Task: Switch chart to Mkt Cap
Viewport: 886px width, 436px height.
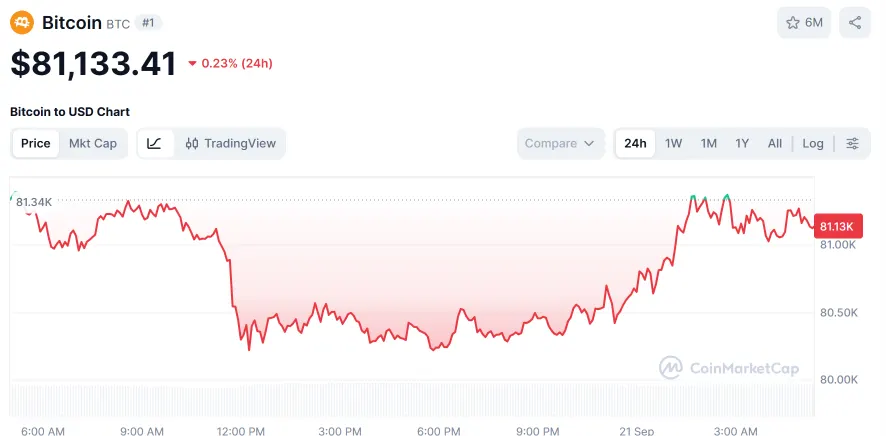Action: click(93, 143)
